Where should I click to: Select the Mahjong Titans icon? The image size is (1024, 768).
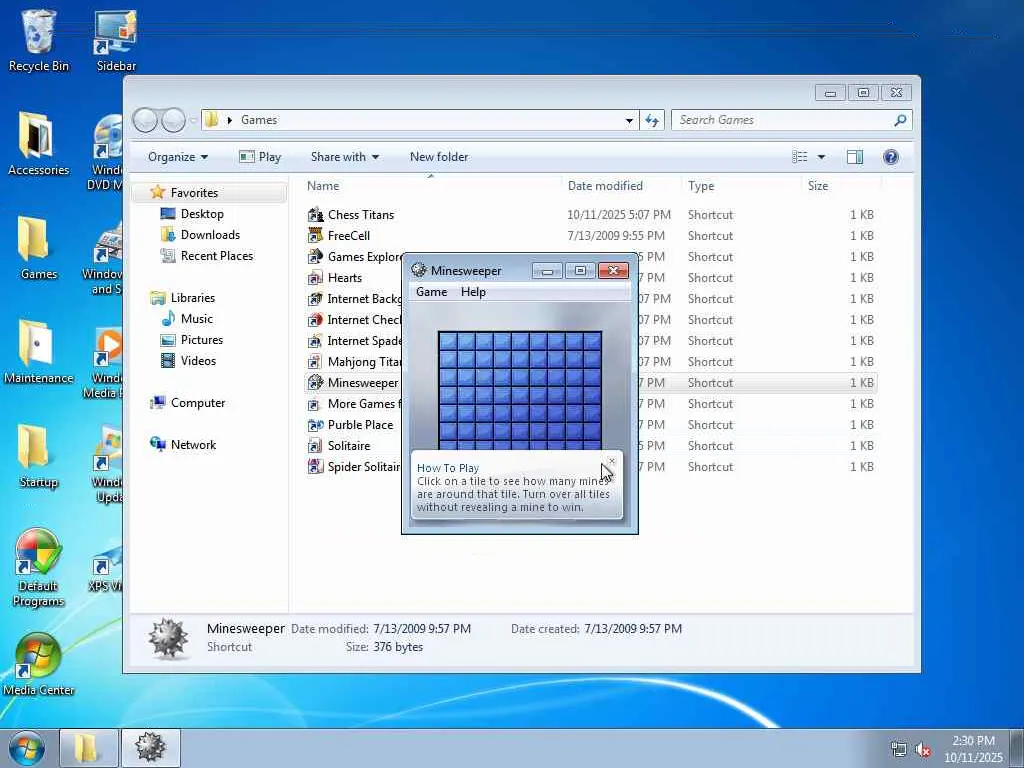[x=315, y=361]
